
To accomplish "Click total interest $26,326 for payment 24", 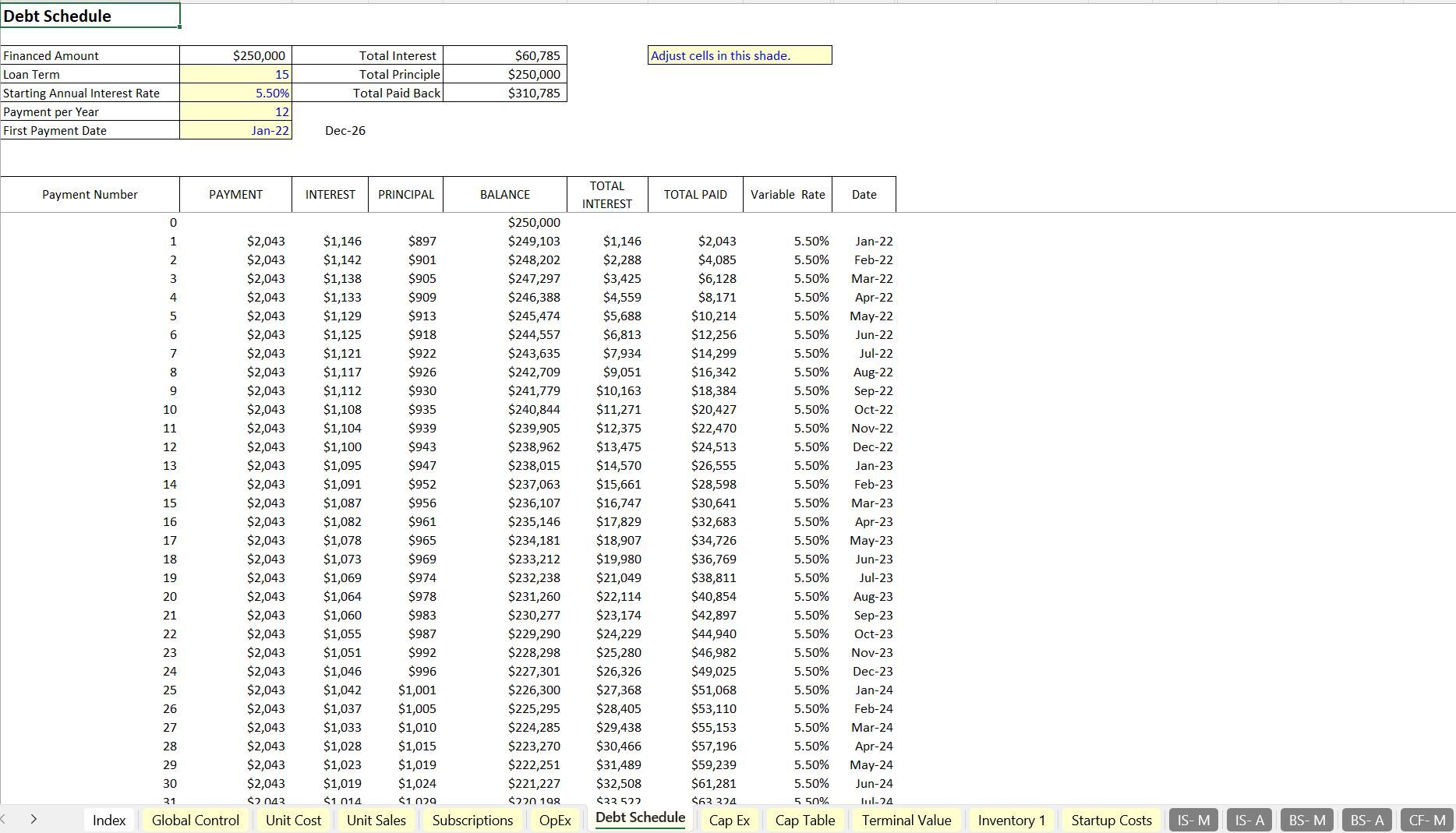I will 607,671.
